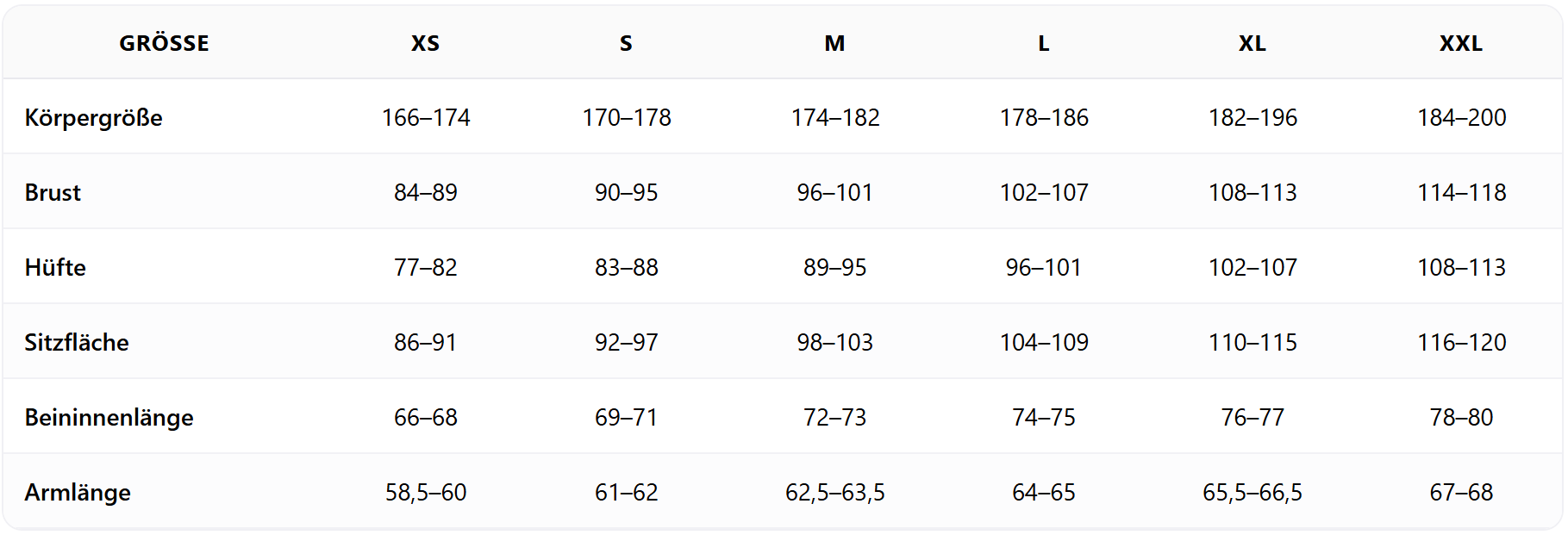Screen dimensions: 1568x535
Task: Click Beininnenlänge value 76–77 for XL
Action: point(1253,418)
